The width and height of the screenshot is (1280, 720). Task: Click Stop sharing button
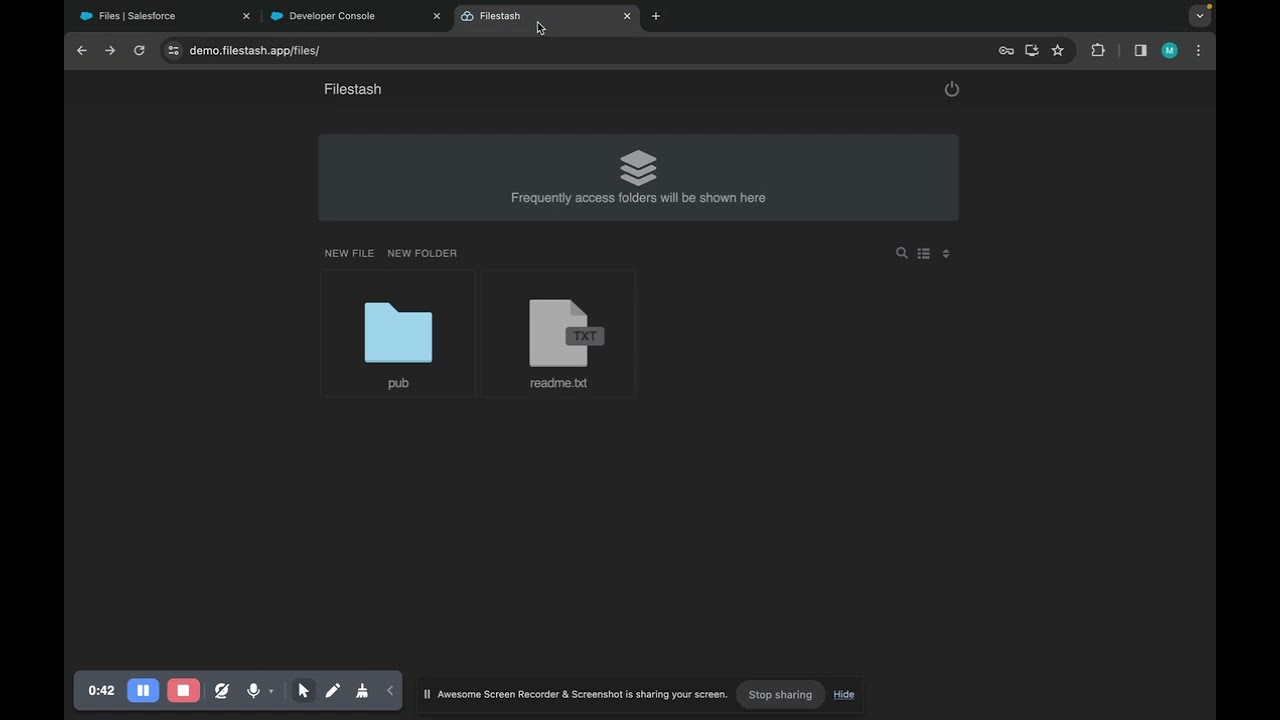click(x=780, y=694)
